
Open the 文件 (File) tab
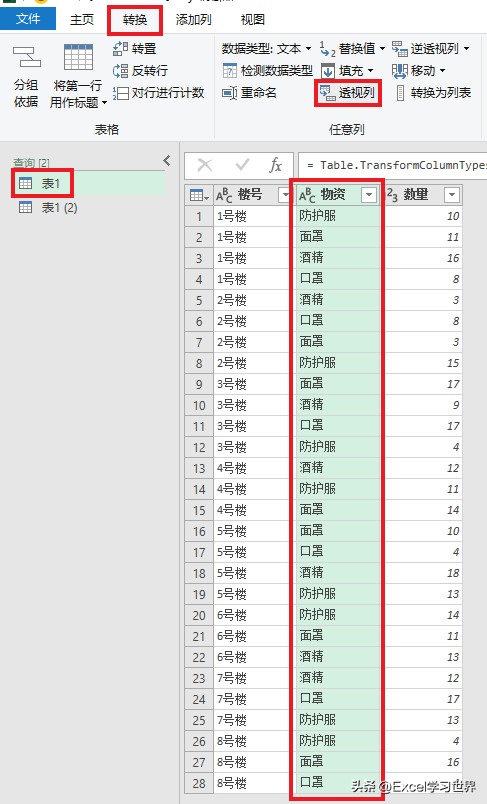click(28, 19)
